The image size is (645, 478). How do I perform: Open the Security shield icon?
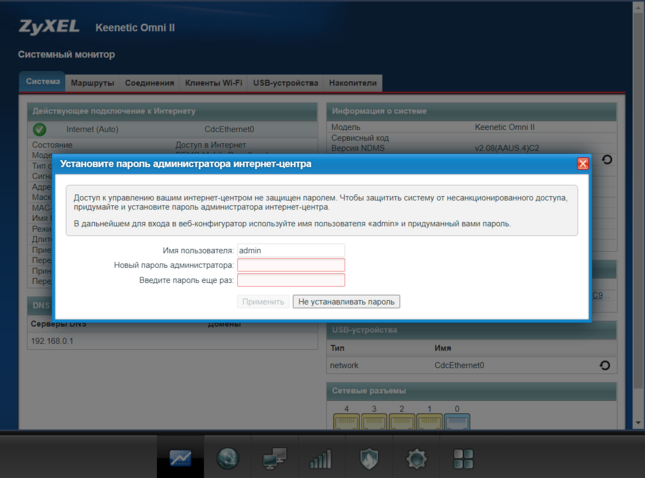coord(369,459)
